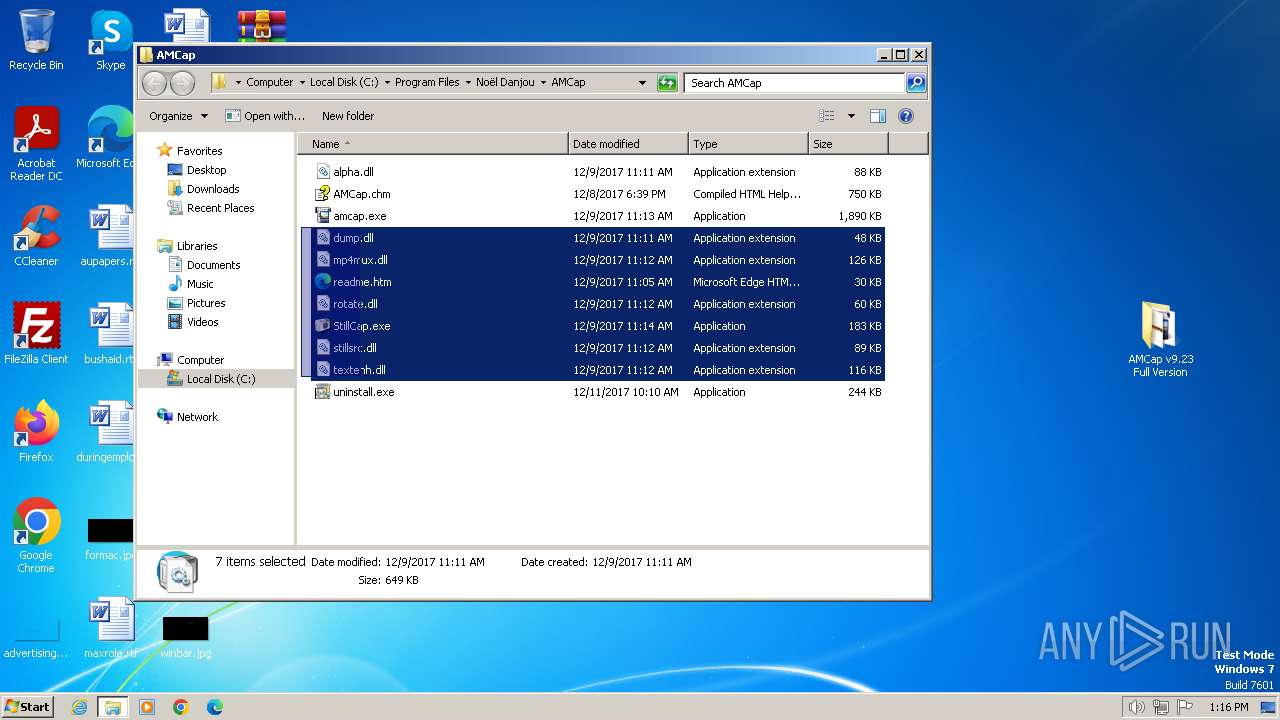Click the Refresh button beside address bar
Viewport: 1280px width, 720px height.
click(667, 83)
